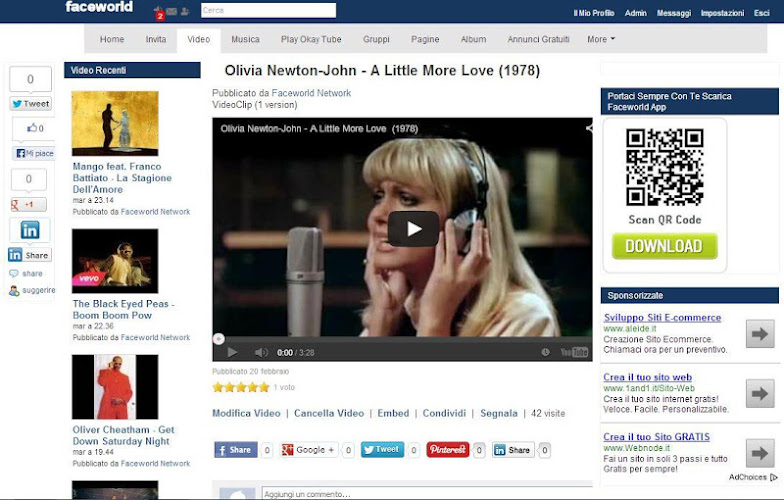Click the watch later clock icon in player

point(546,352)
